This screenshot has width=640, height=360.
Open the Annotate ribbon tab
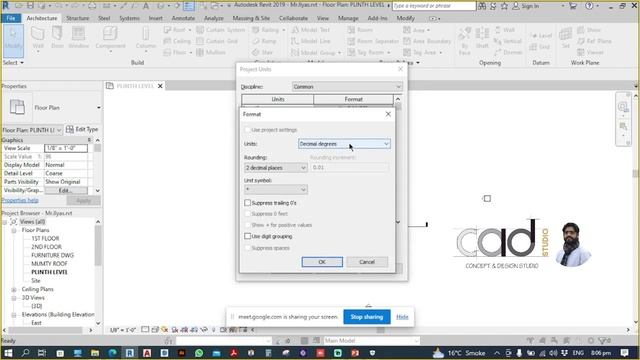[x=183, y=18]
